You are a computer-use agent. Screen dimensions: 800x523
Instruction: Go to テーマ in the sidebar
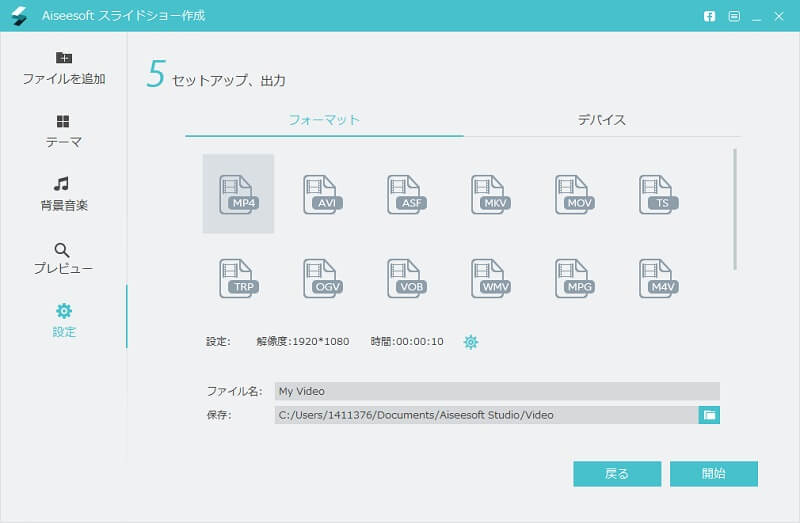[x=63, y=131]
